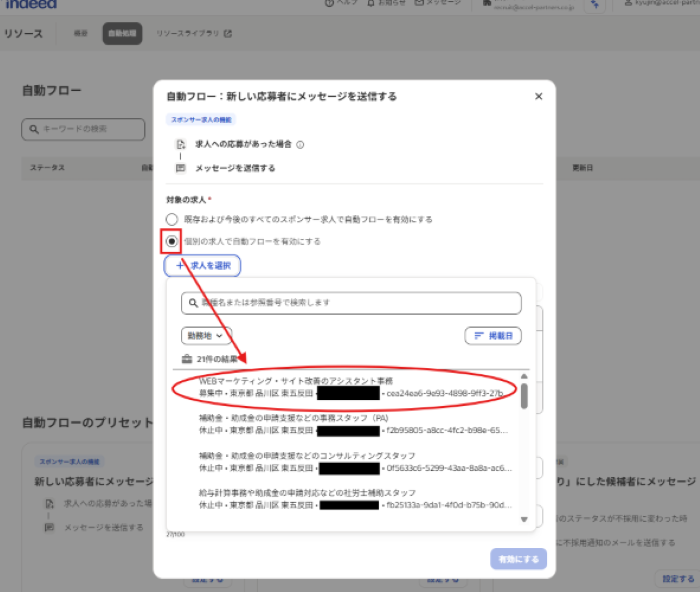700x592 pixels.
Task: Open the 掲載日 sort dropdown
Action: (493, 336)
